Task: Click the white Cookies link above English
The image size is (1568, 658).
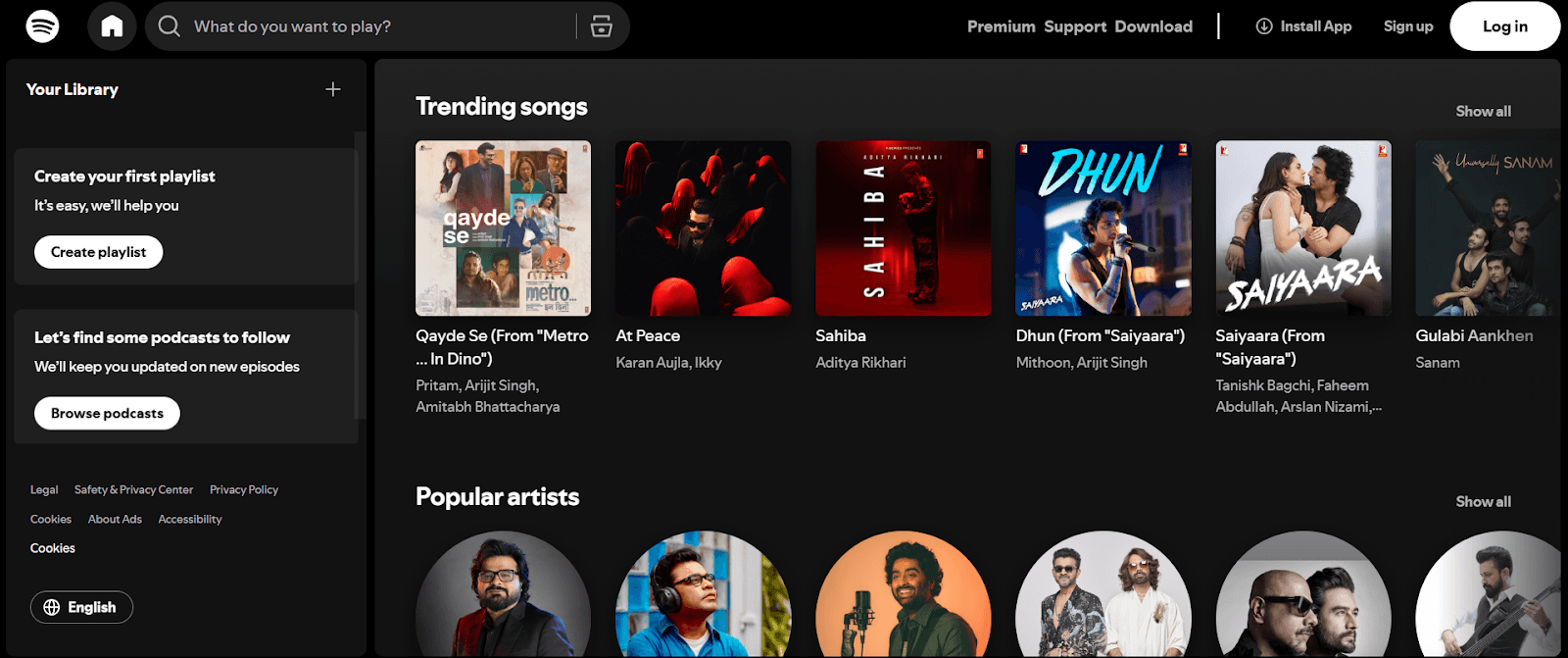Action: click(53, 548)
